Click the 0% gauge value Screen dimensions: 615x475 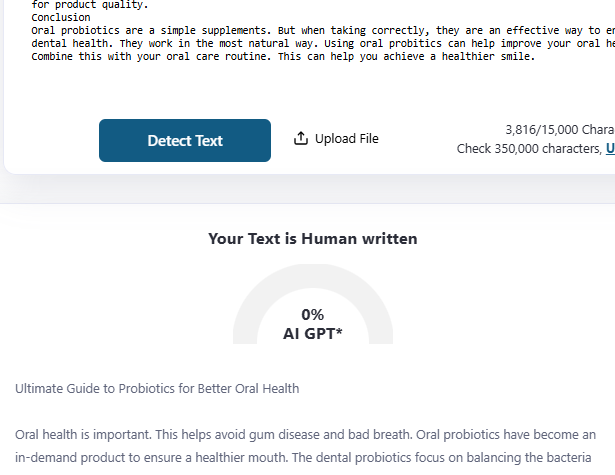[x=312, y=314]
